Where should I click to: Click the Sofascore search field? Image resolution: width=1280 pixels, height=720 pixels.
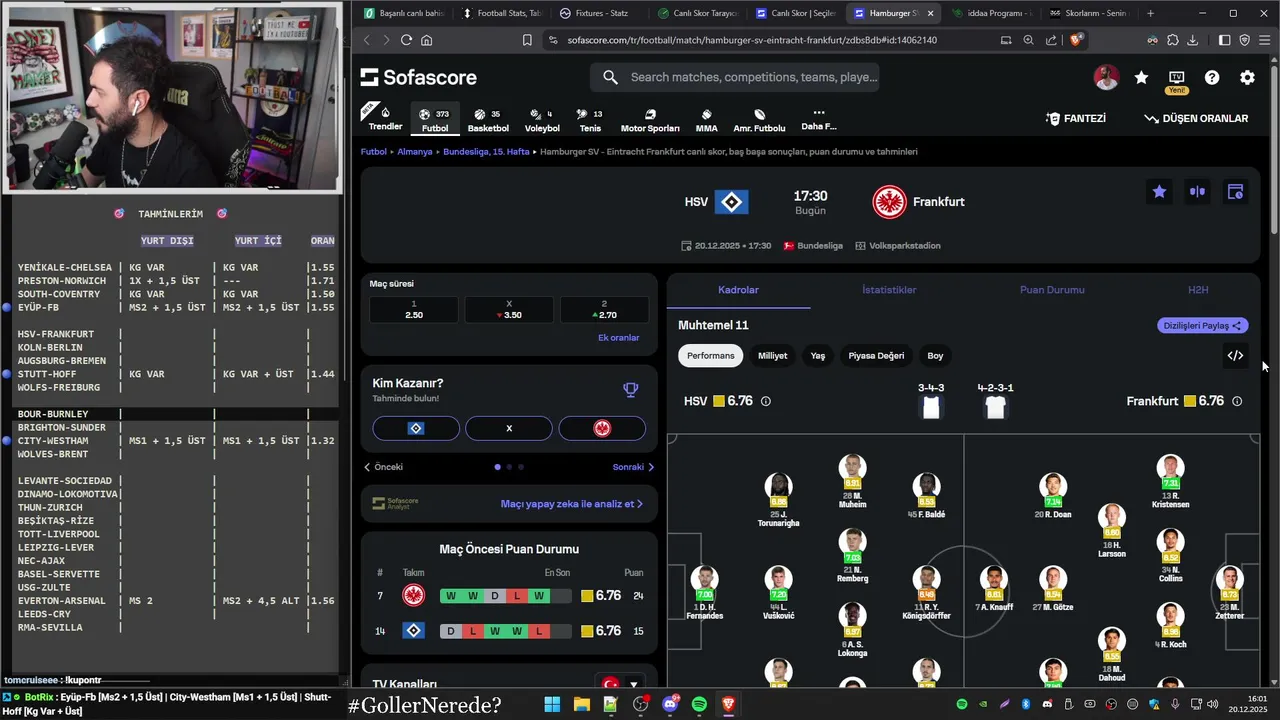pyautogui.click(x=734, y=77)
